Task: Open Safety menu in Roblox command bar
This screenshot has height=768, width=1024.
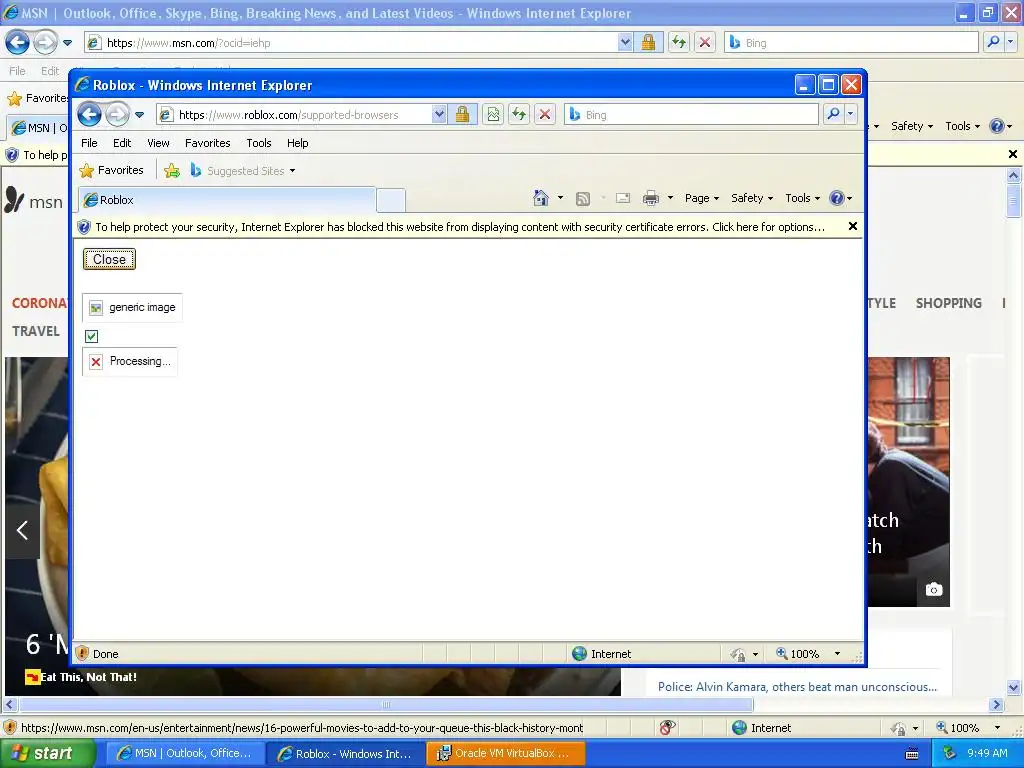Action: pyautogui.click(x=752, y=198)
